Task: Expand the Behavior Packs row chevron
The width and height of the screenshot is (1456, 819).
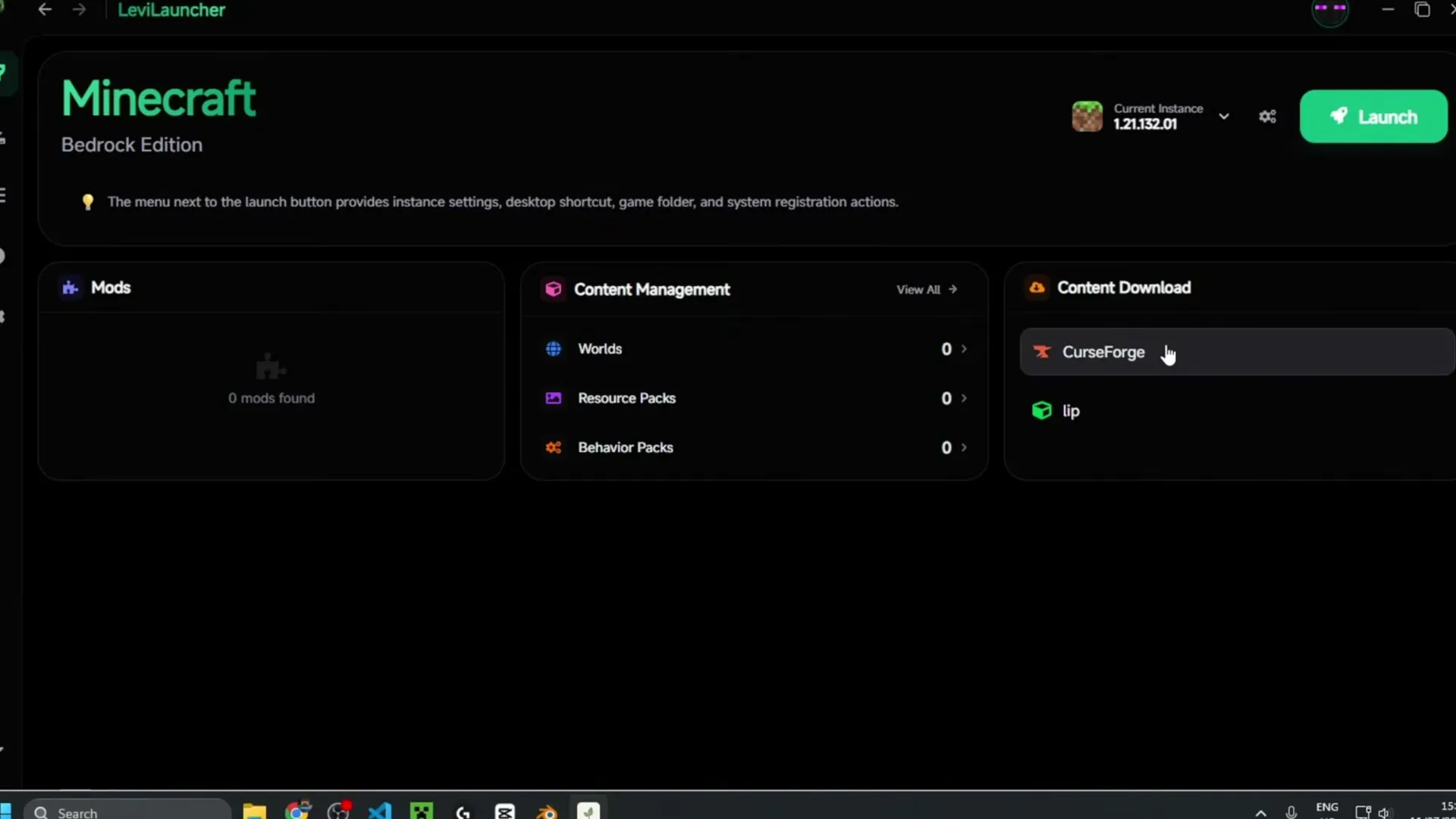Action: [x=964, y=447]
